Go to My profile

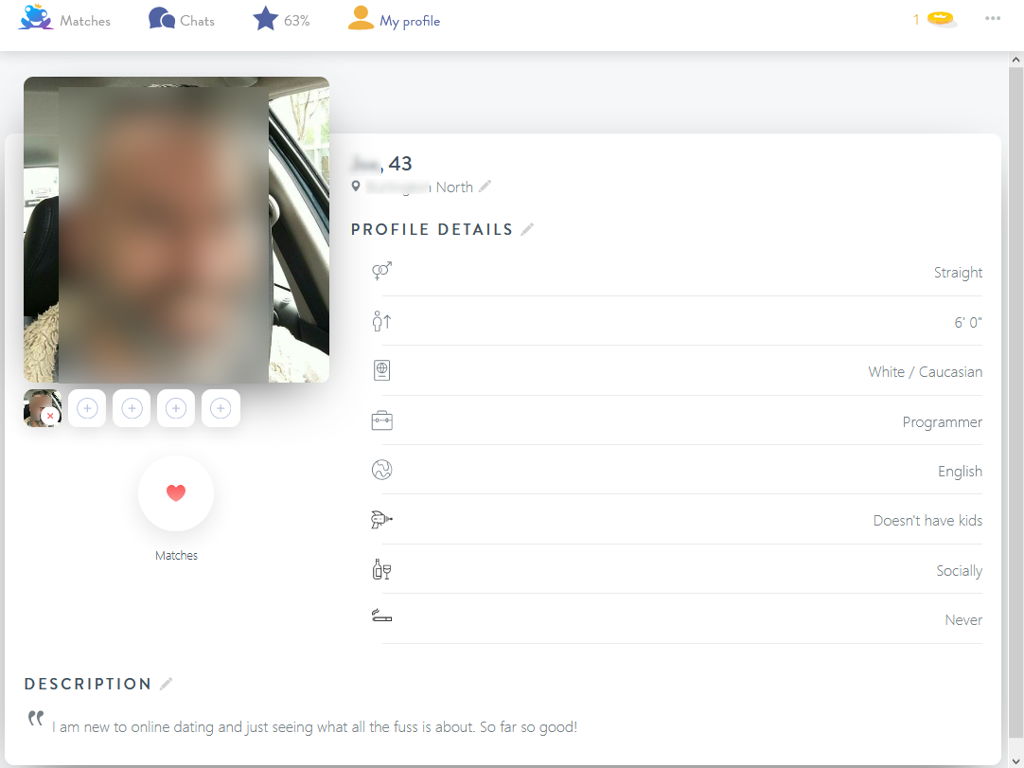[394, 20]
